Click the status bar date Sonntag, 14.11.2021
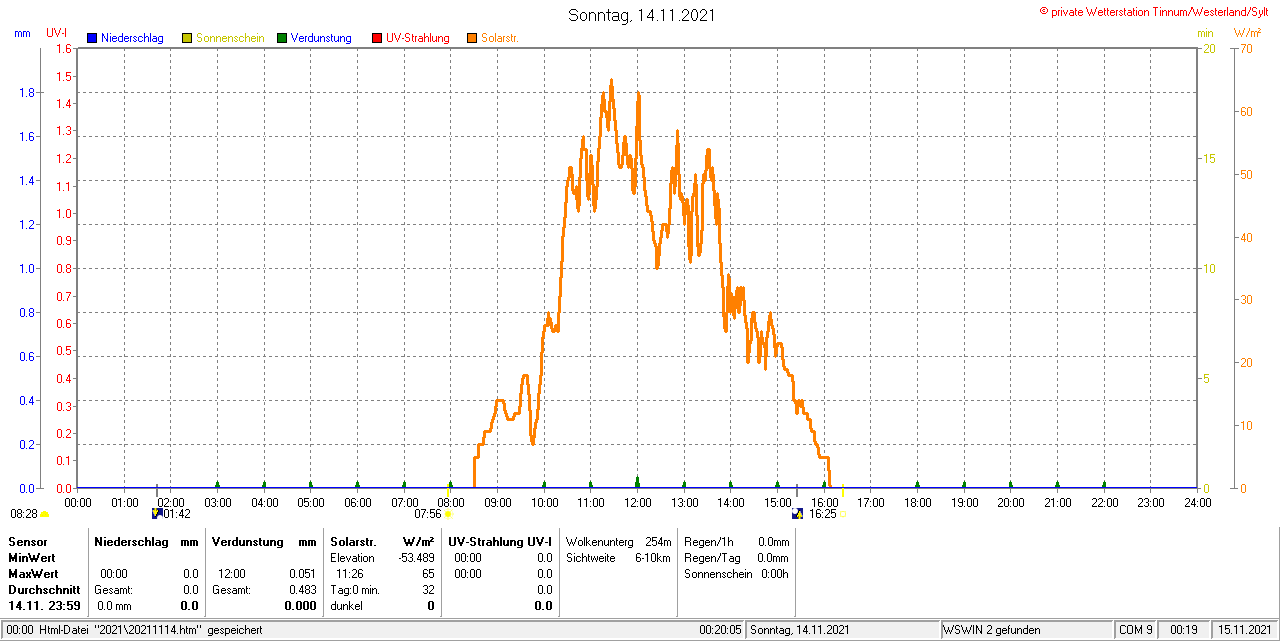 pos(800,630)
